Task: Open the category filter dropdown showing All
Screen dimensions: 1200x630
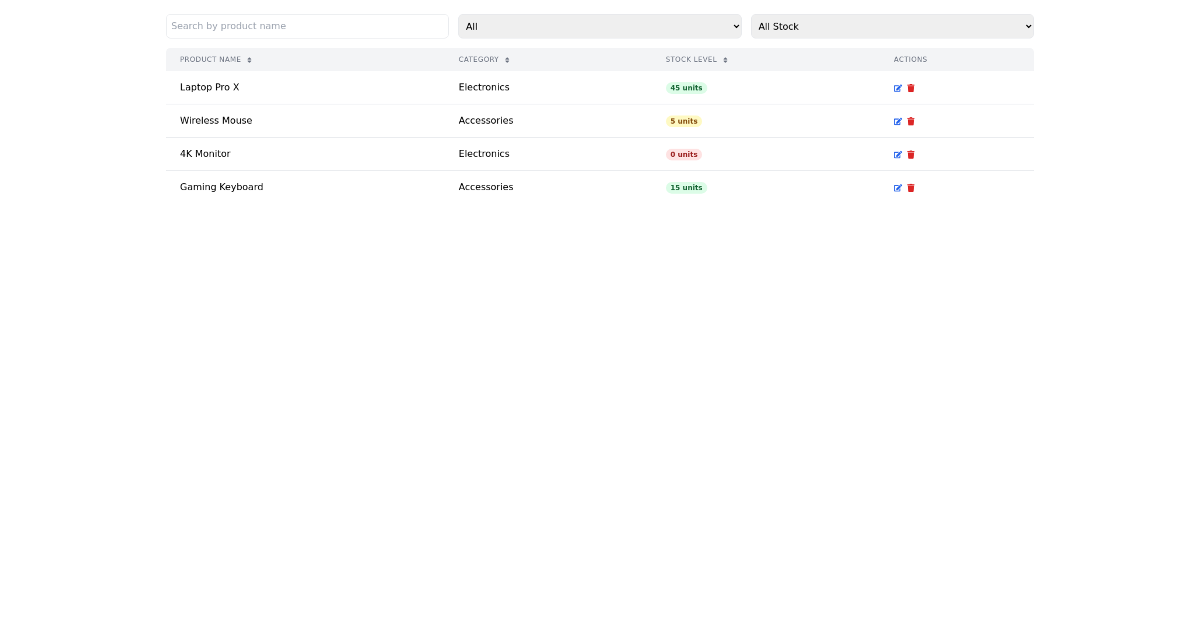Action: (600, 26)
